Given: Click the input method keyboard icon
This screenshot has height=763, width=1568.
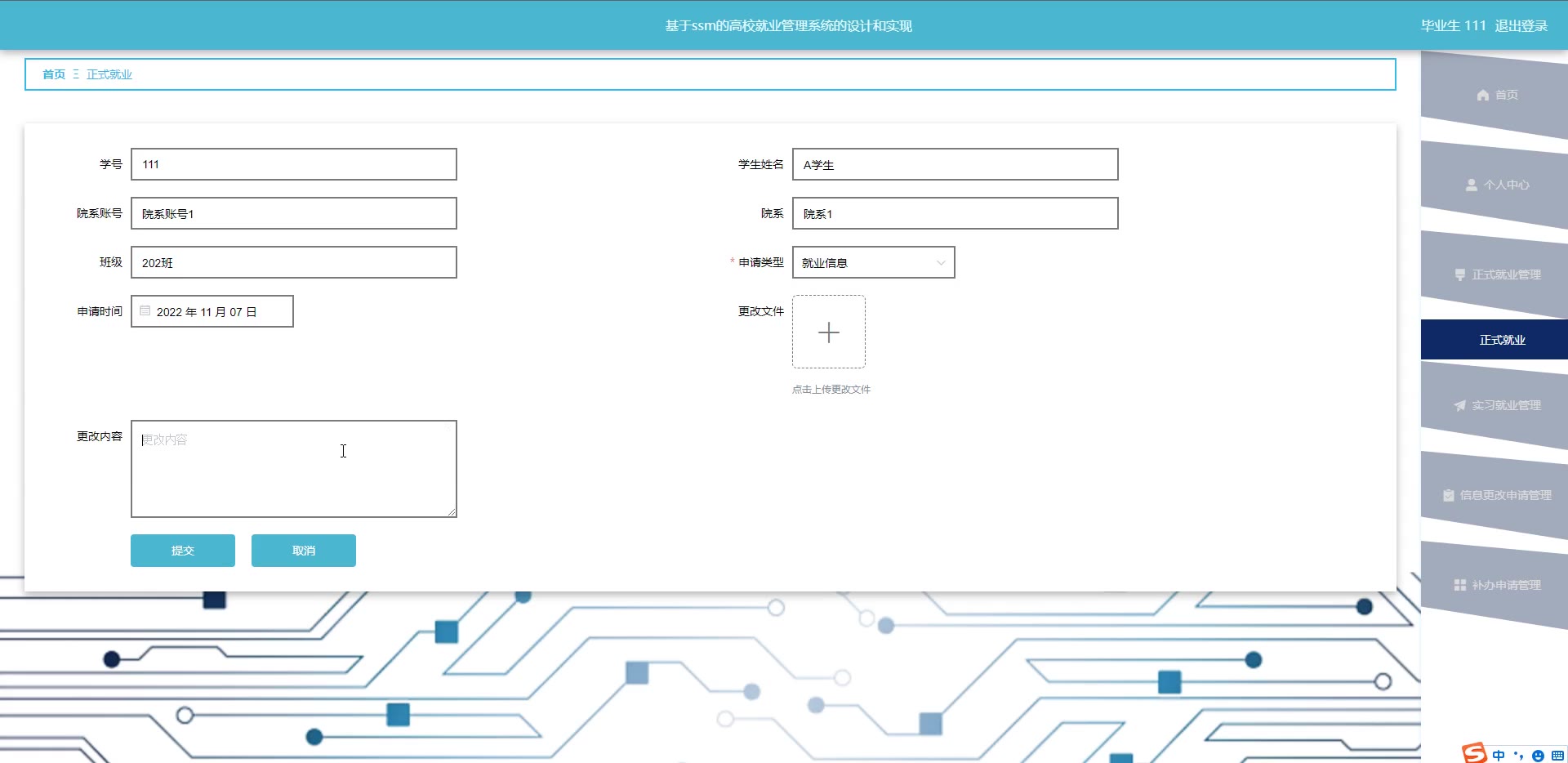Looking at the screenshot, I should [x=1558, y=755].
